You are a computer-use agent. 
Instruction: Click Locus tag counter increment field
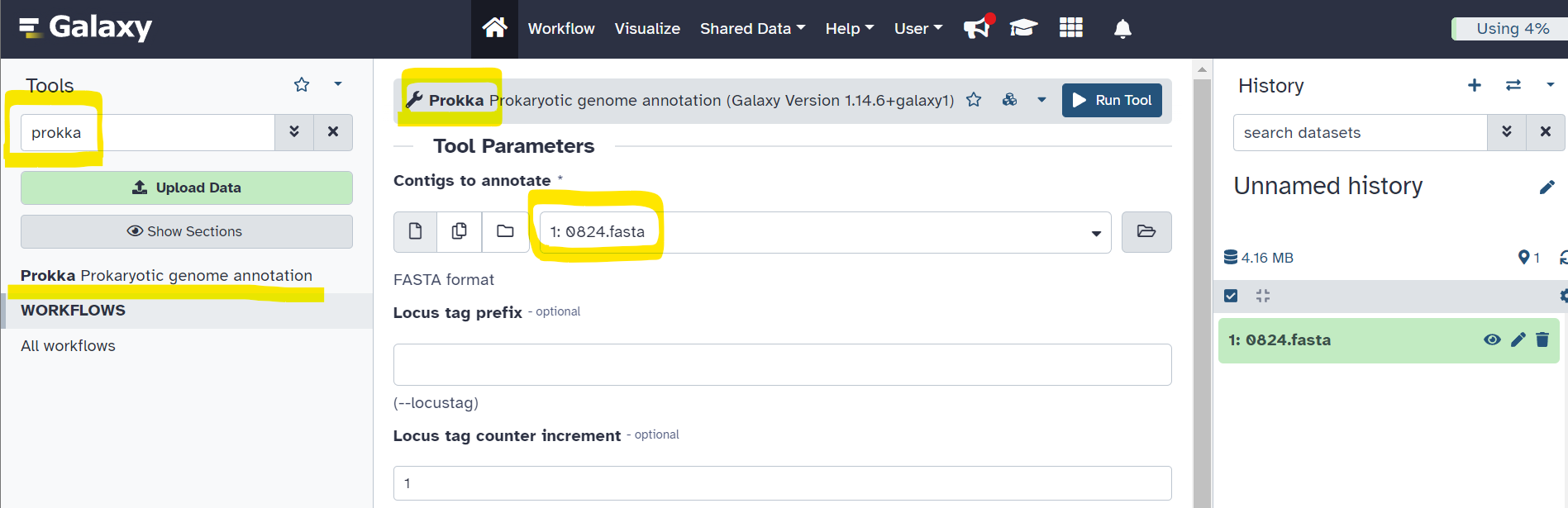pos(782,483)
